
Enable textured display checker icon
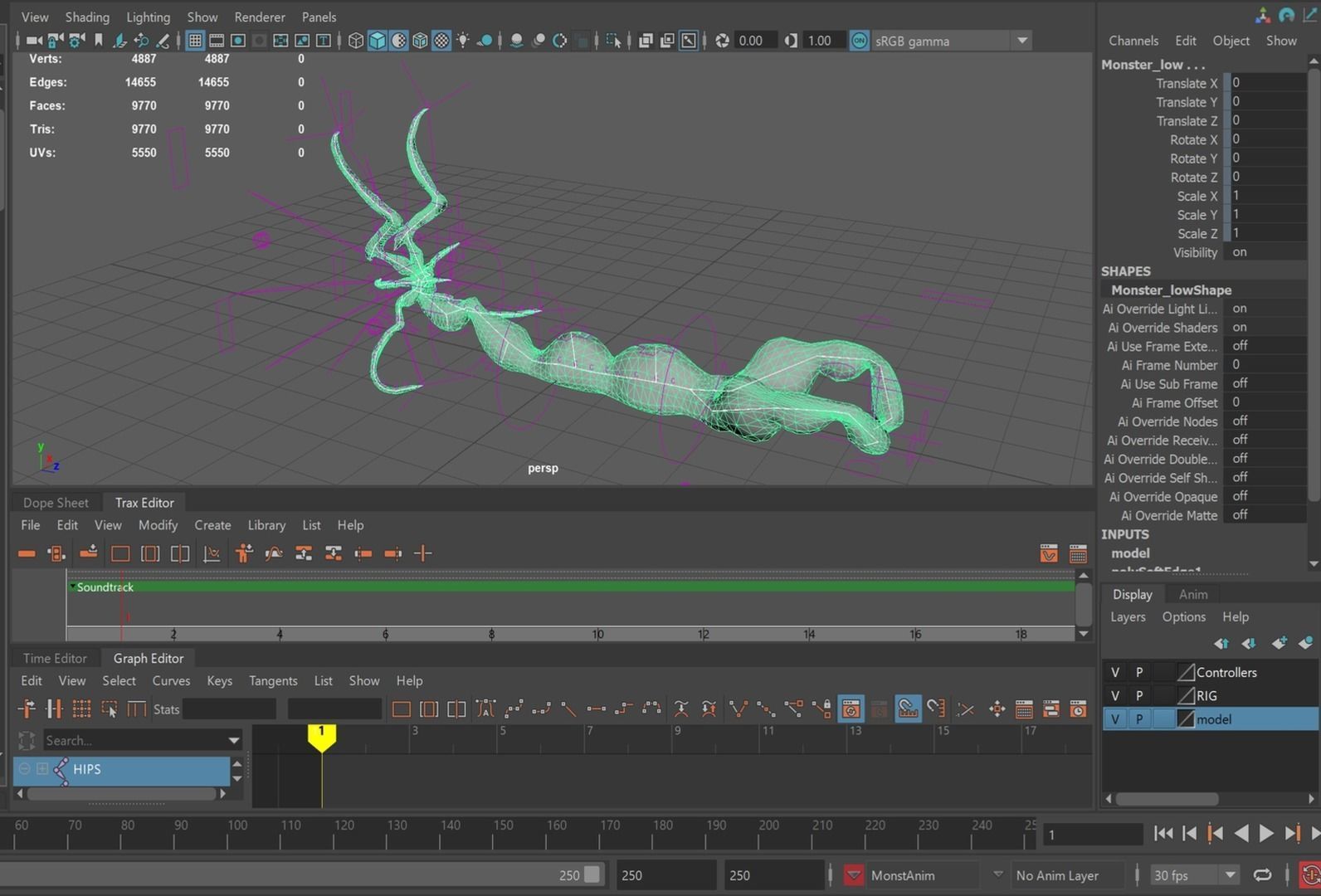click(x=442, y=40)
